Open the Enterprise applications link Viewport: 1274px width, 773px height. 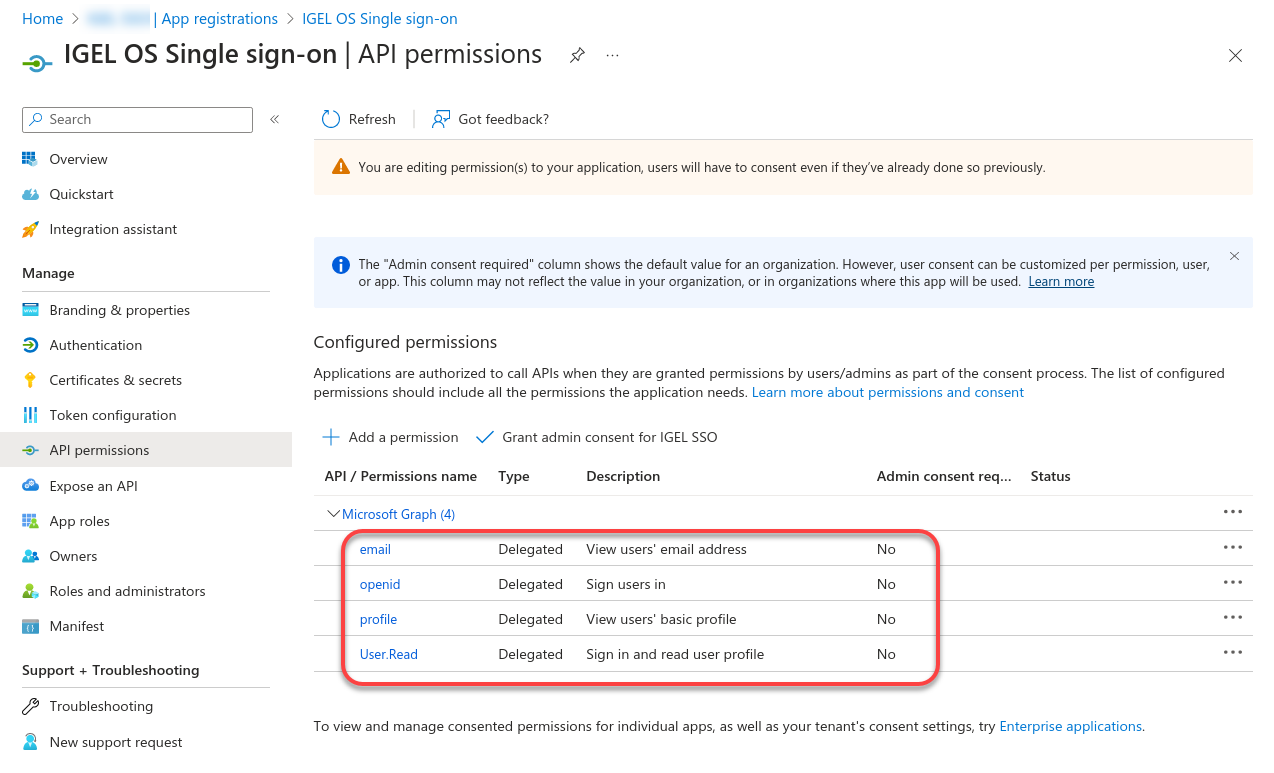coord(1070,726)
